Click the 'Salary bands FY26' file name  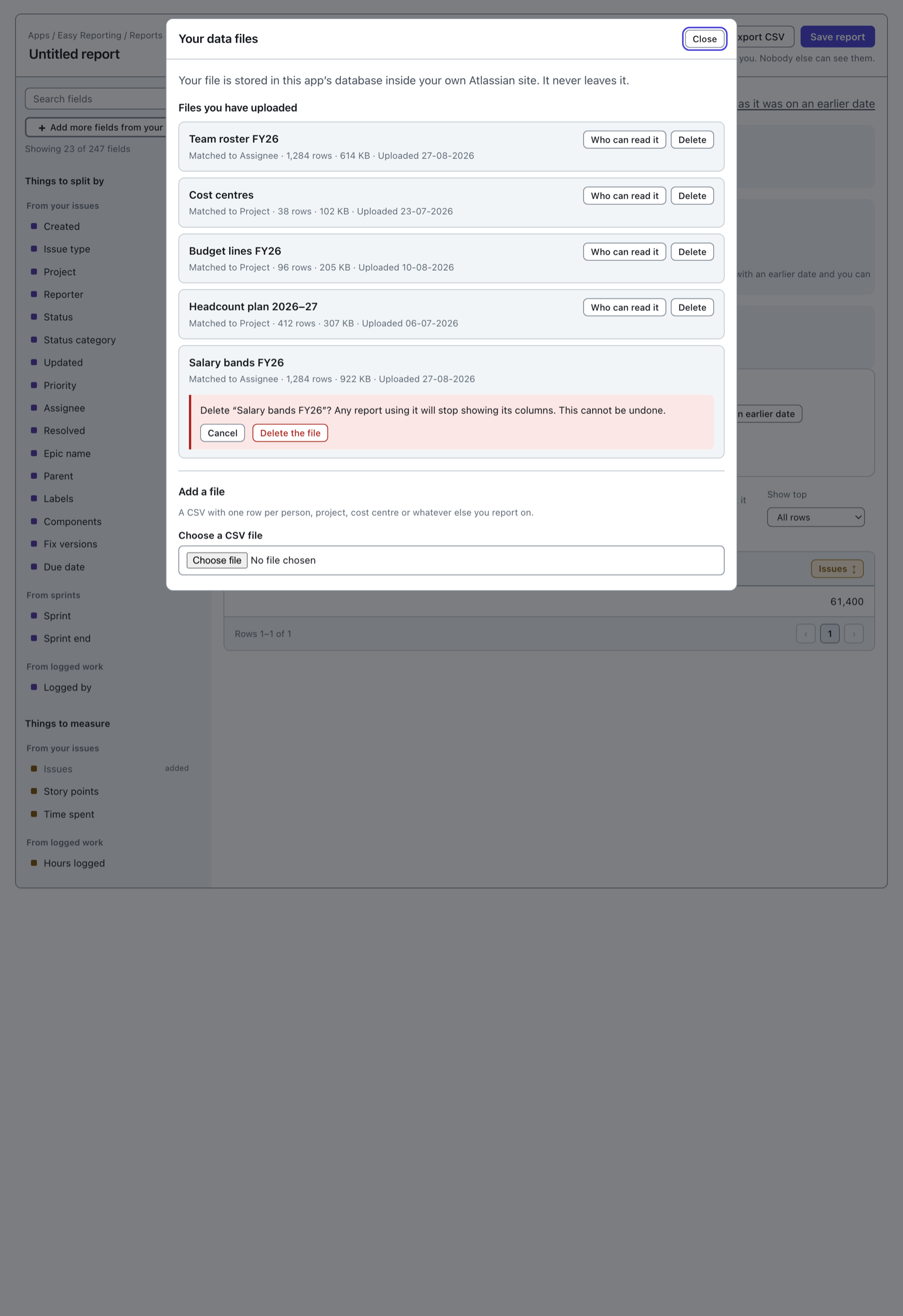(x=236, y=362)
